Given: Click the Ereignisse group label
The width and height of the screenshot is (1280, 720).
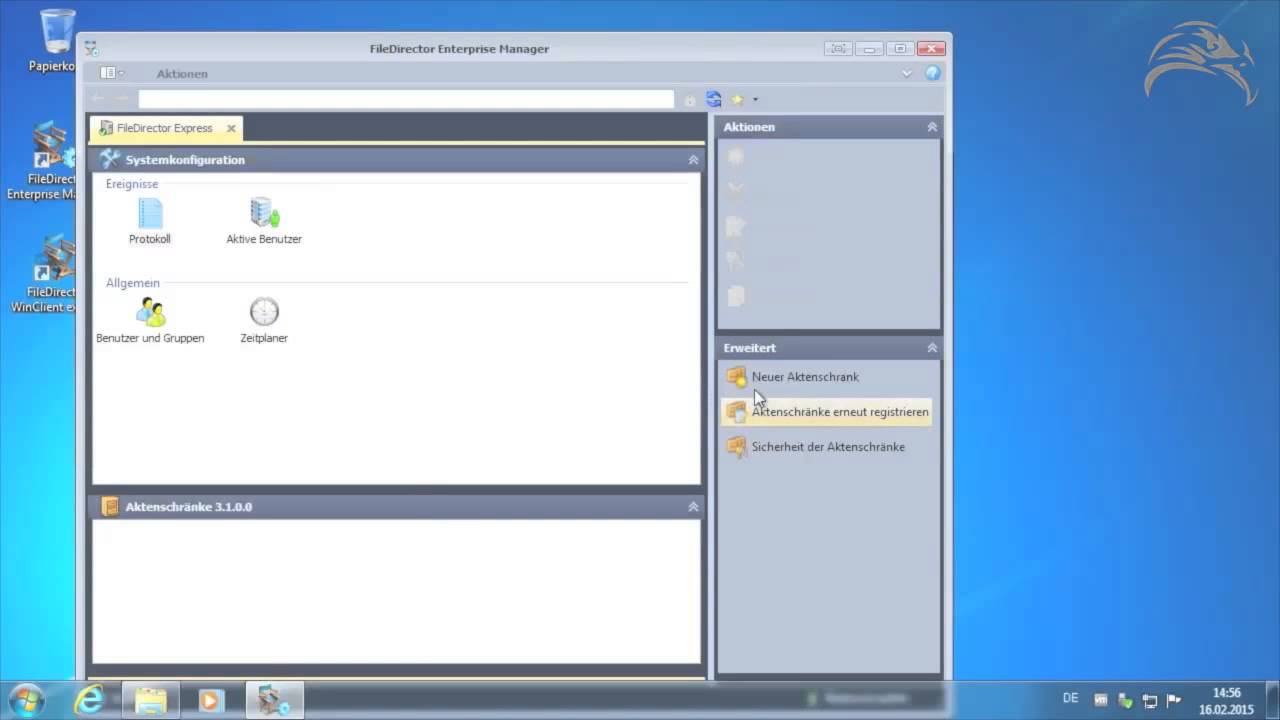Looking at the screenshot, I should [132, 184].
